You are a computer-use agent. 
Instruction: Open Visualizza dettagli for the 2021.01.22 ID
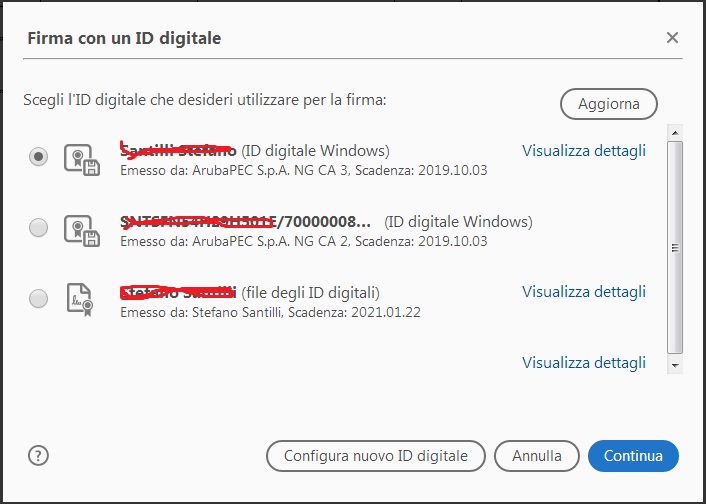[584, 292]
